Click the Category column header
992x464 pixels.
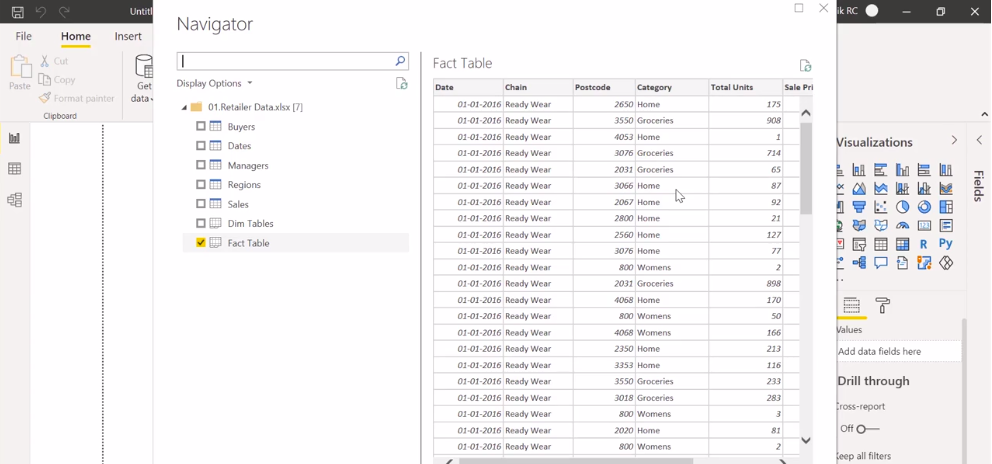672,87
